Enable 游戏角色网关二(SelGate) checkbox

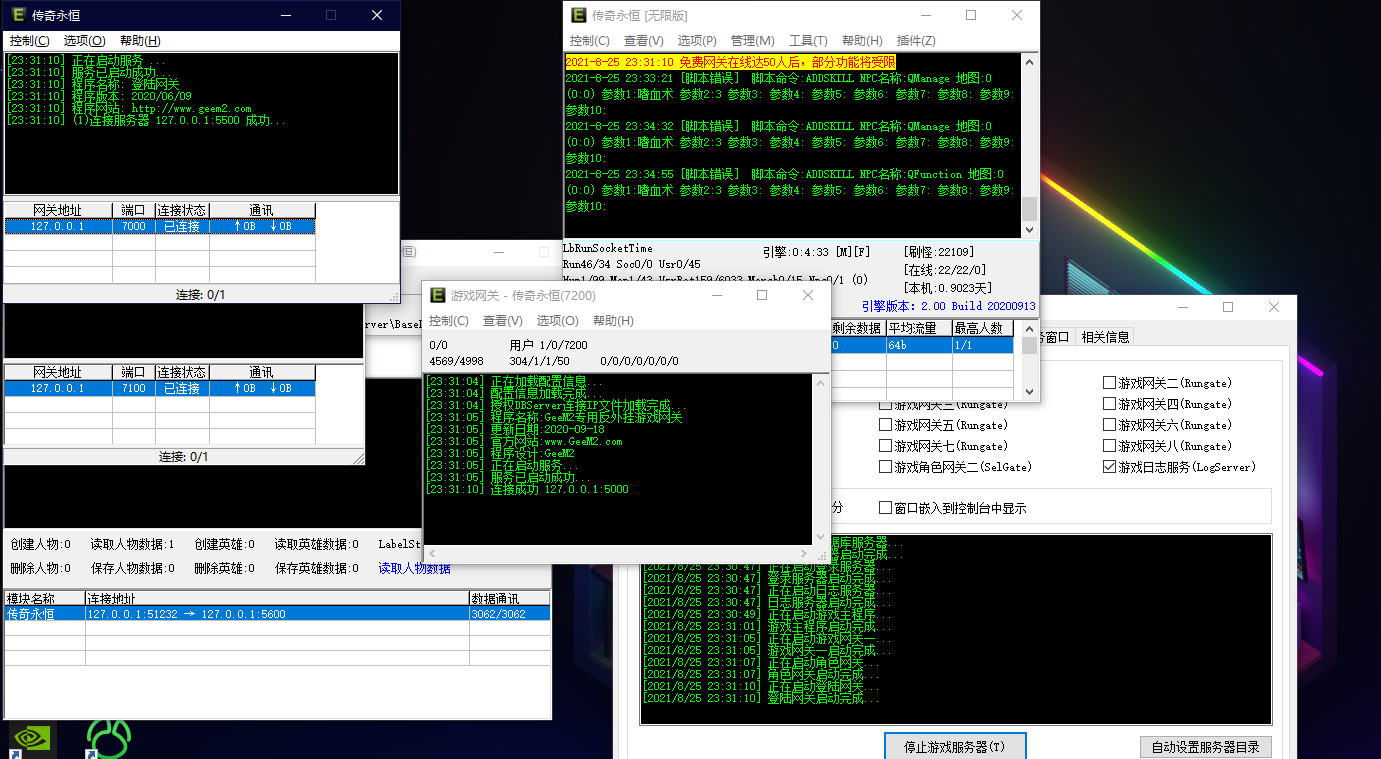[x=885, y=467]
